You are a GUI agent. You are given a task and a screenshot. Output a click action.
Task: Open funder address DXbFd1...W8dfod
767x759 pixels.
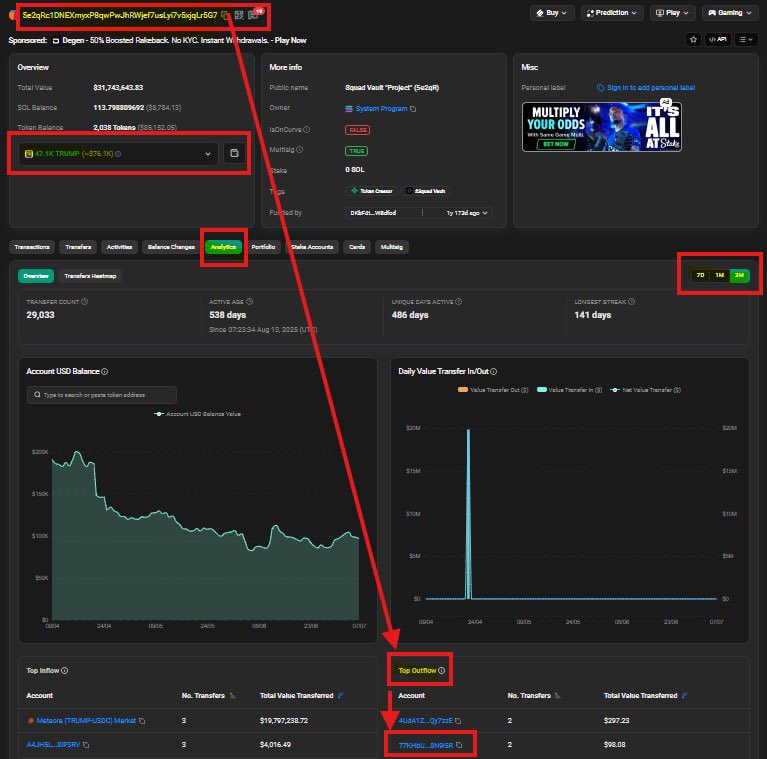point(373,213)
